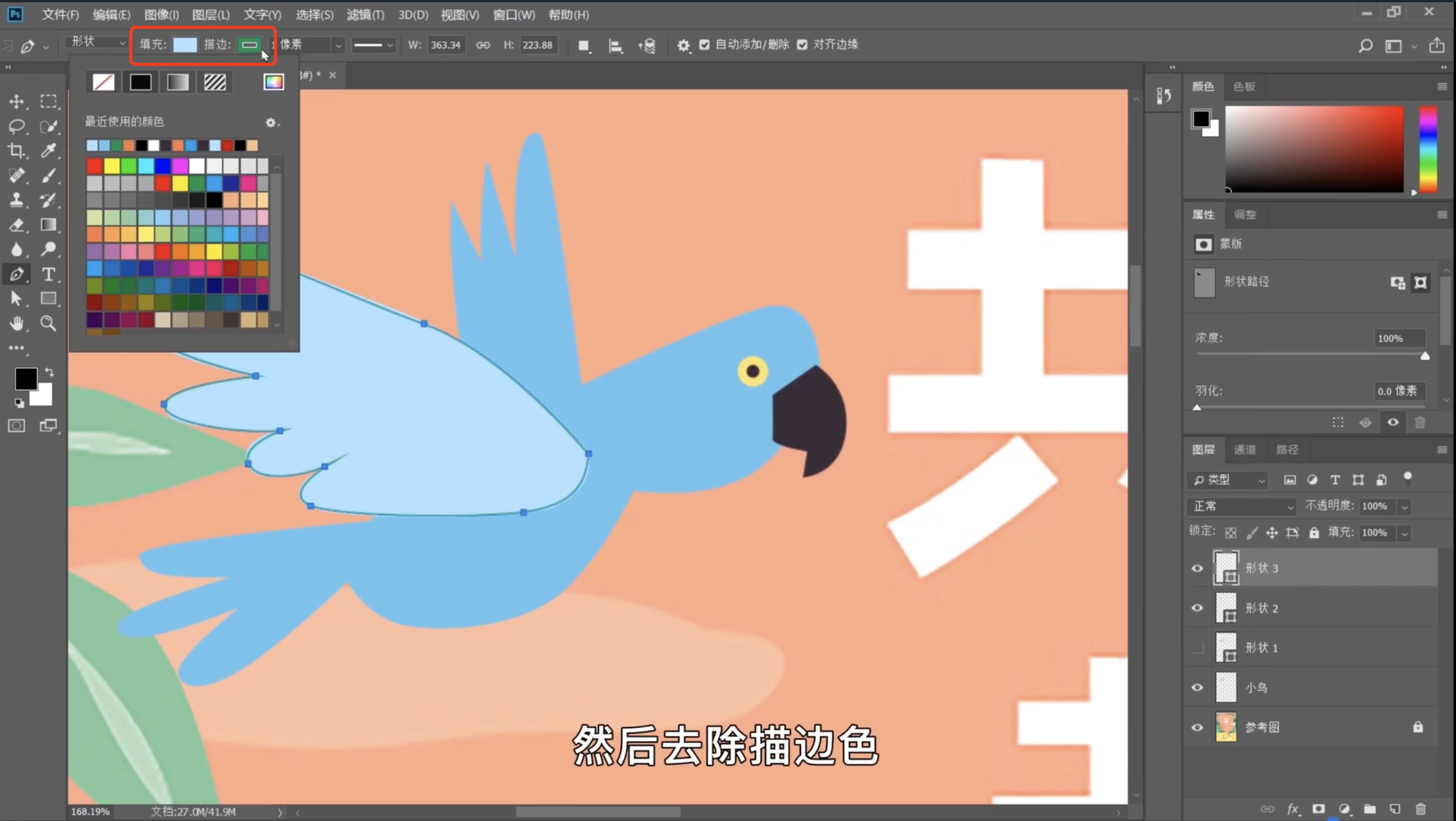Screen dimensions: 1456x821
Task: Select the Horizontal Type tool
Action: click(x=49, y=275)
